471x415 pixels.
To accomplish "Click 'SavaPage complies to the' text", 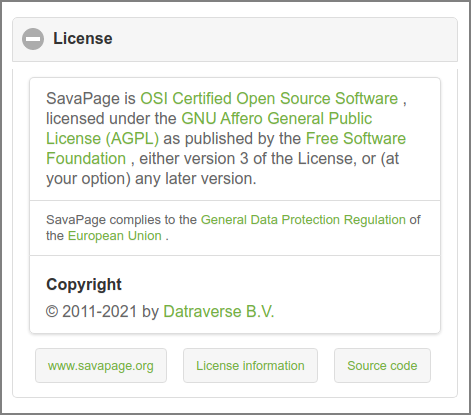I will click(121, 220).
